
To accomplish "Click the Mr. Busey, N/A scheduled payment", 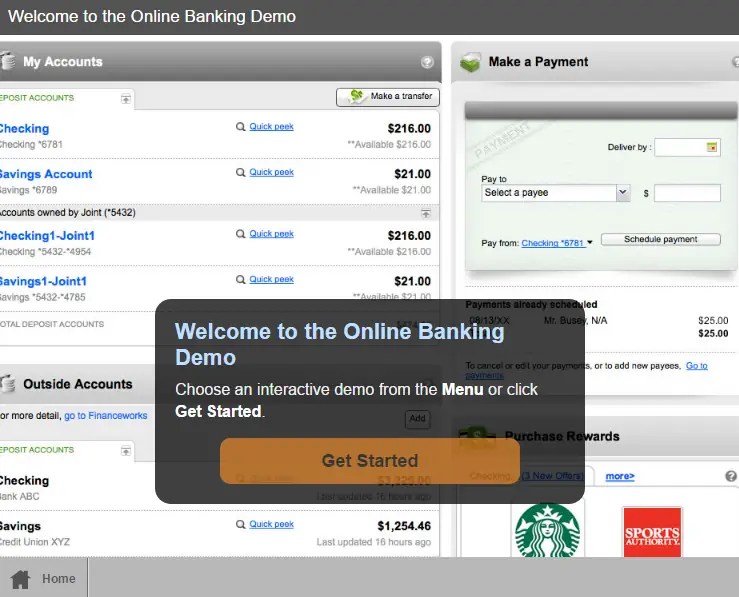I will [575, 321].
